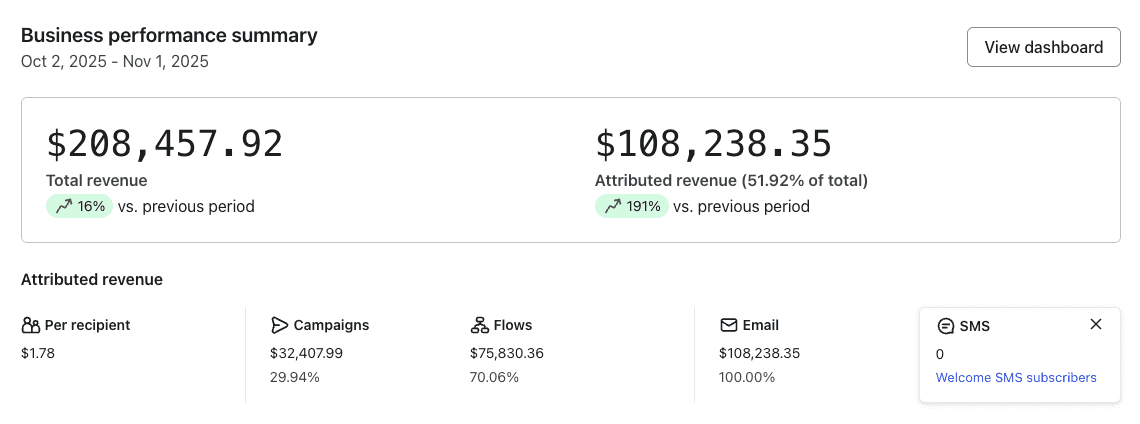Click the Campaigns share 29.94%

click(294, 377)
